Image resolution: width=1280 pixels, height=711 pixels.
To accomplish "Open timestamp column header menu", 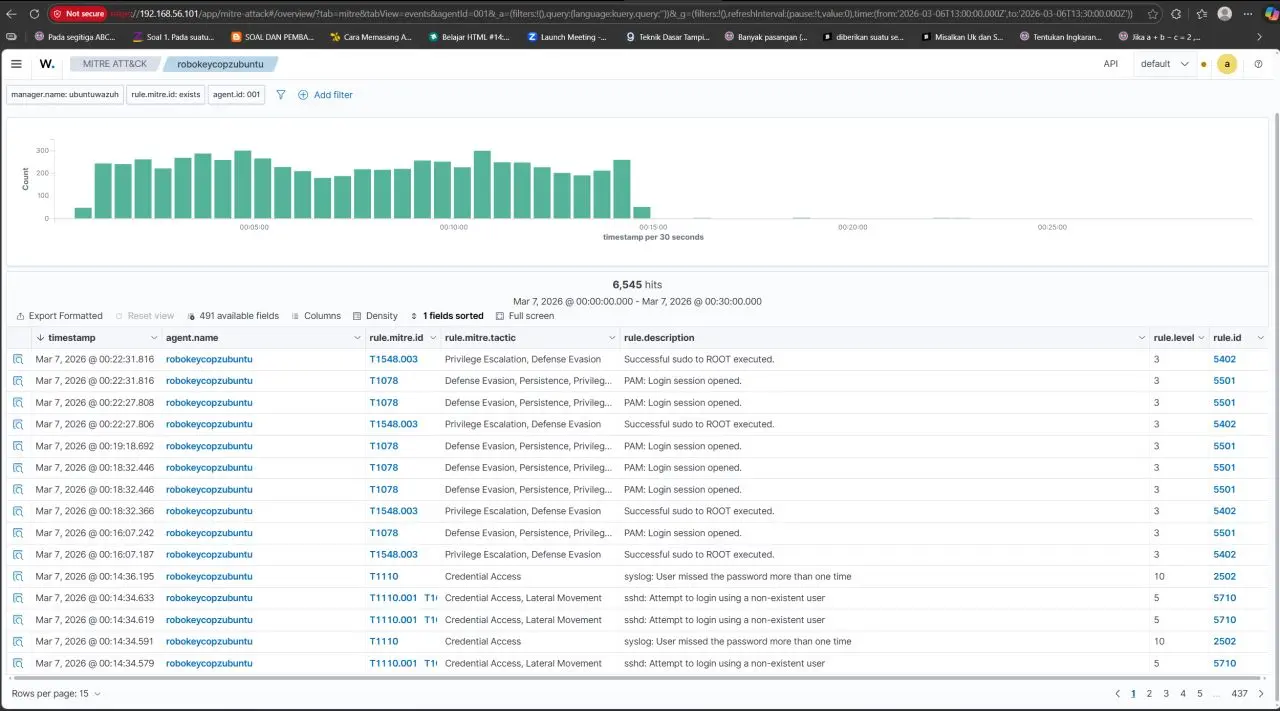I will pos(154,338).
